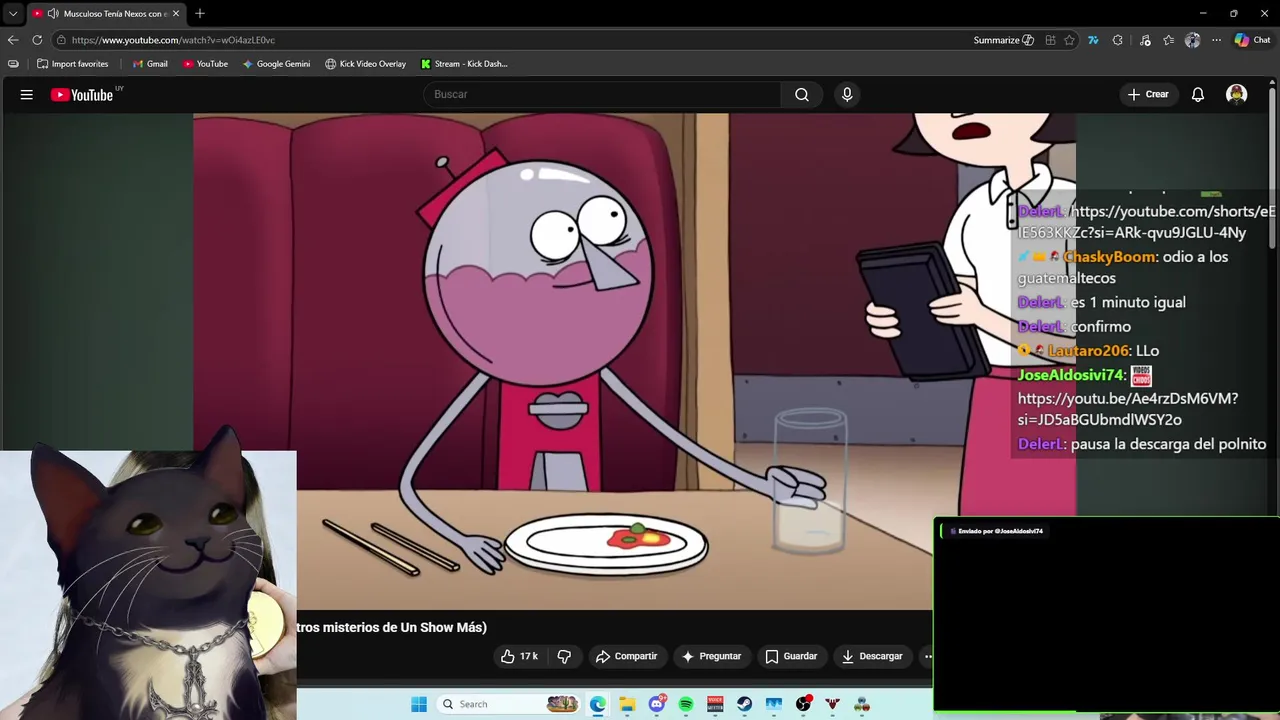The width and height of the screenshot is (1280, 720).
Task: Reload the current page
Action: point(37,40)
